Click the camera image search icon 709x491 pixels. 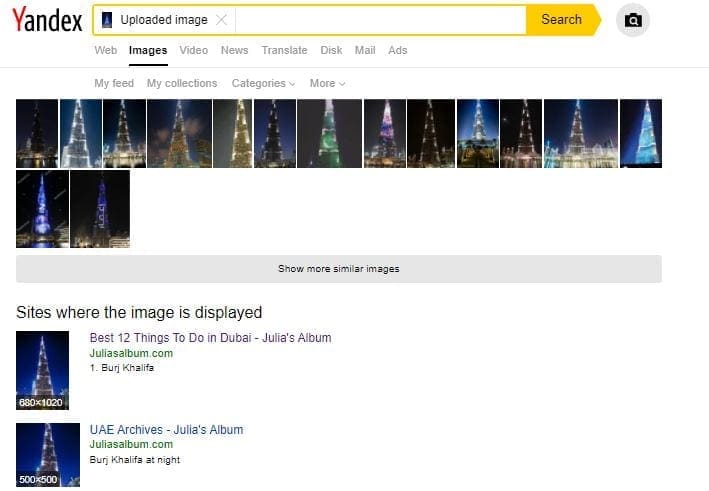click(632, 20)
